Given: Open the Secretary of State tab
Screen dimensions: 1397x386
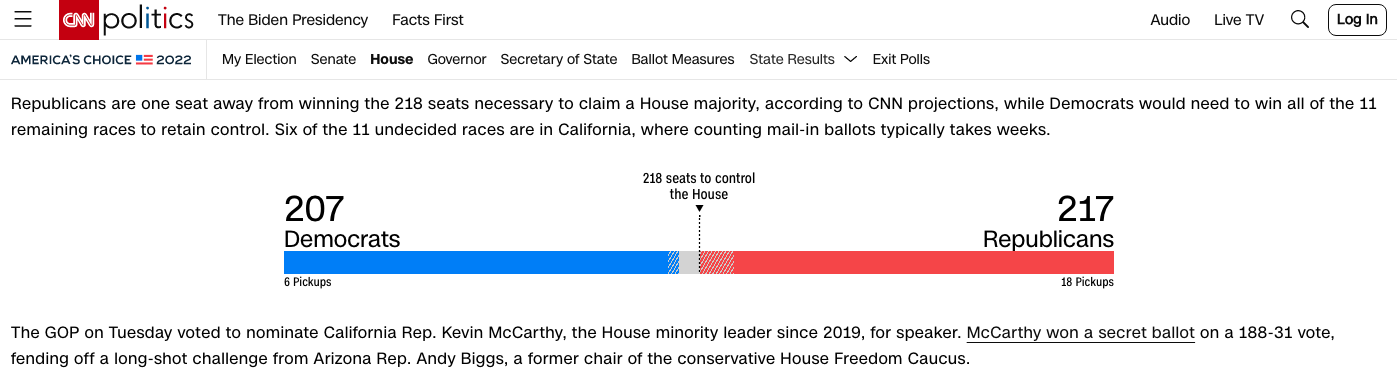Looking at the screenshot, I should point(559,59).
